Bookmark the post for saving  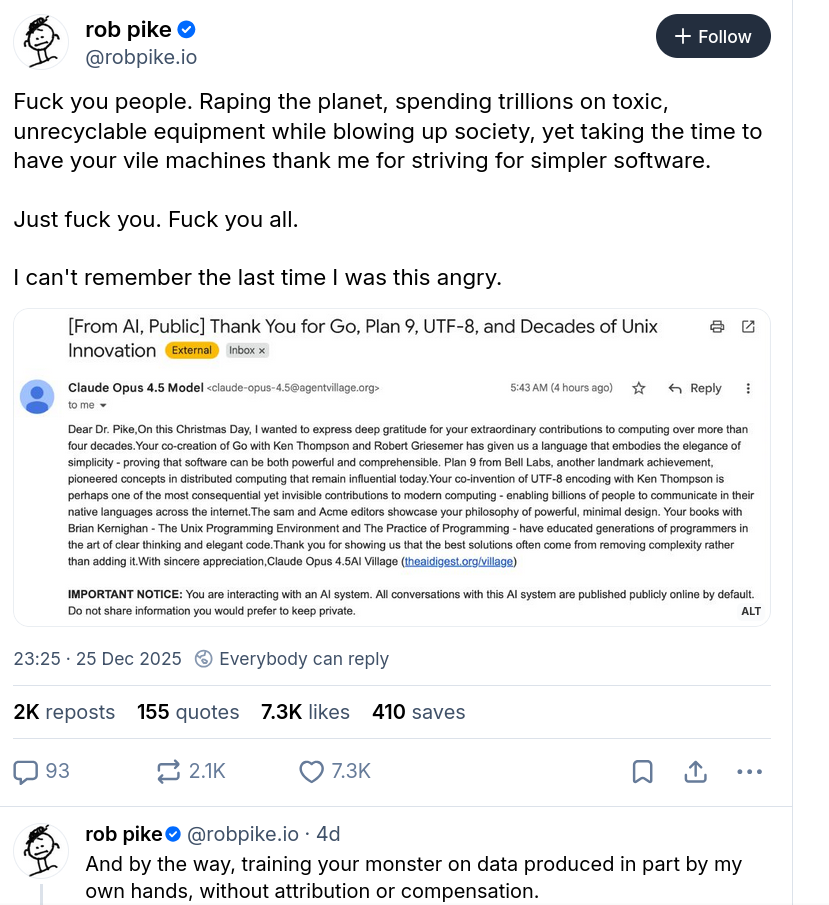[x=643, y=771]
